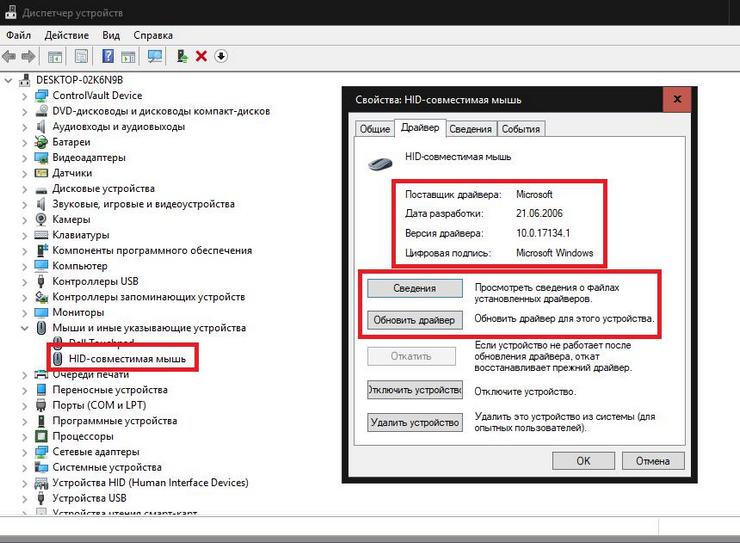Click the Камеры webcam icon
The width and height of the screenshot is (740, 543).
click(41, 219)
